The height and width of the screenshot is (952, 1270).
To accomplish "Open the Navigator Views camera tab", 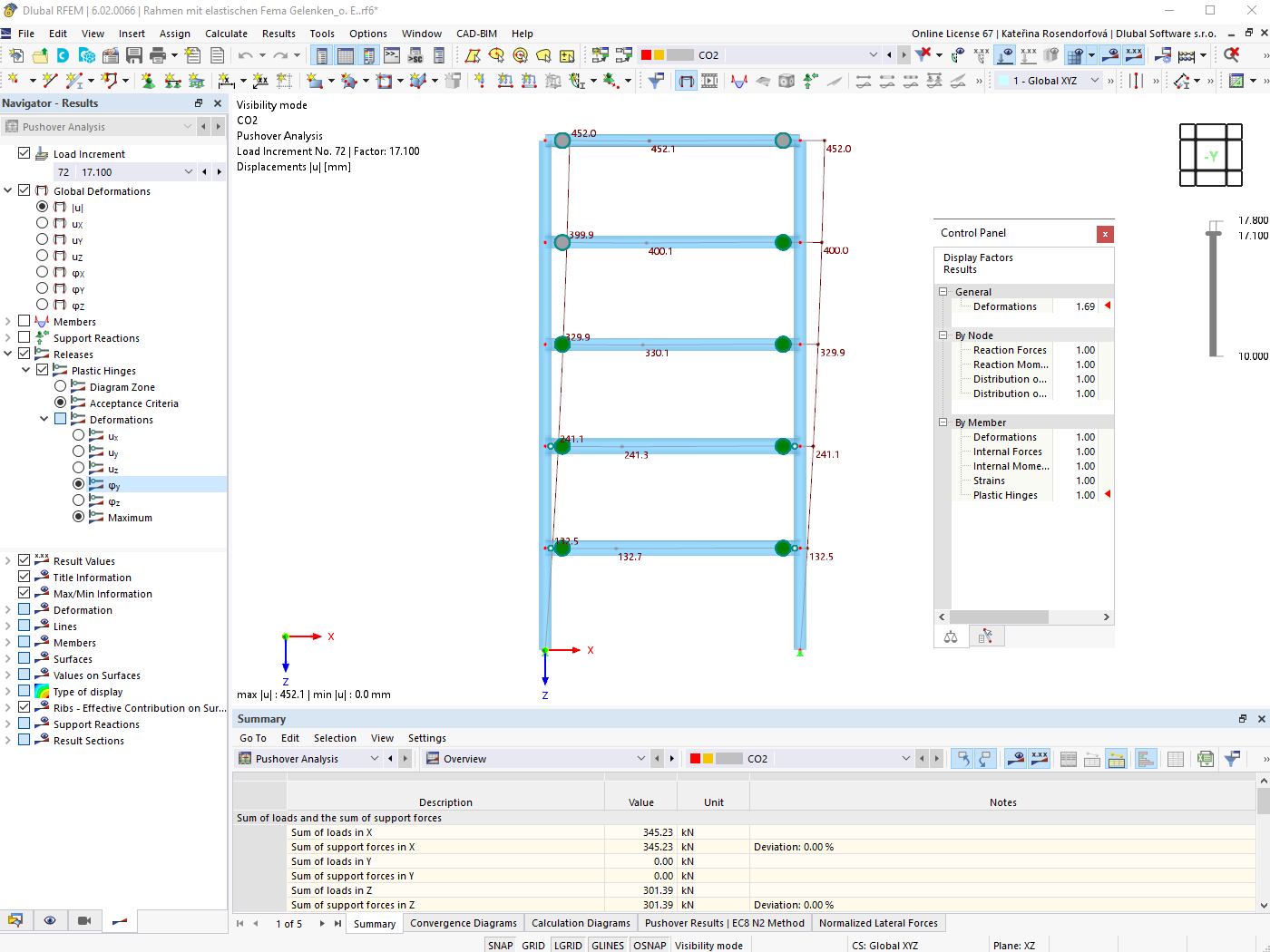I will tap(84, 920).
